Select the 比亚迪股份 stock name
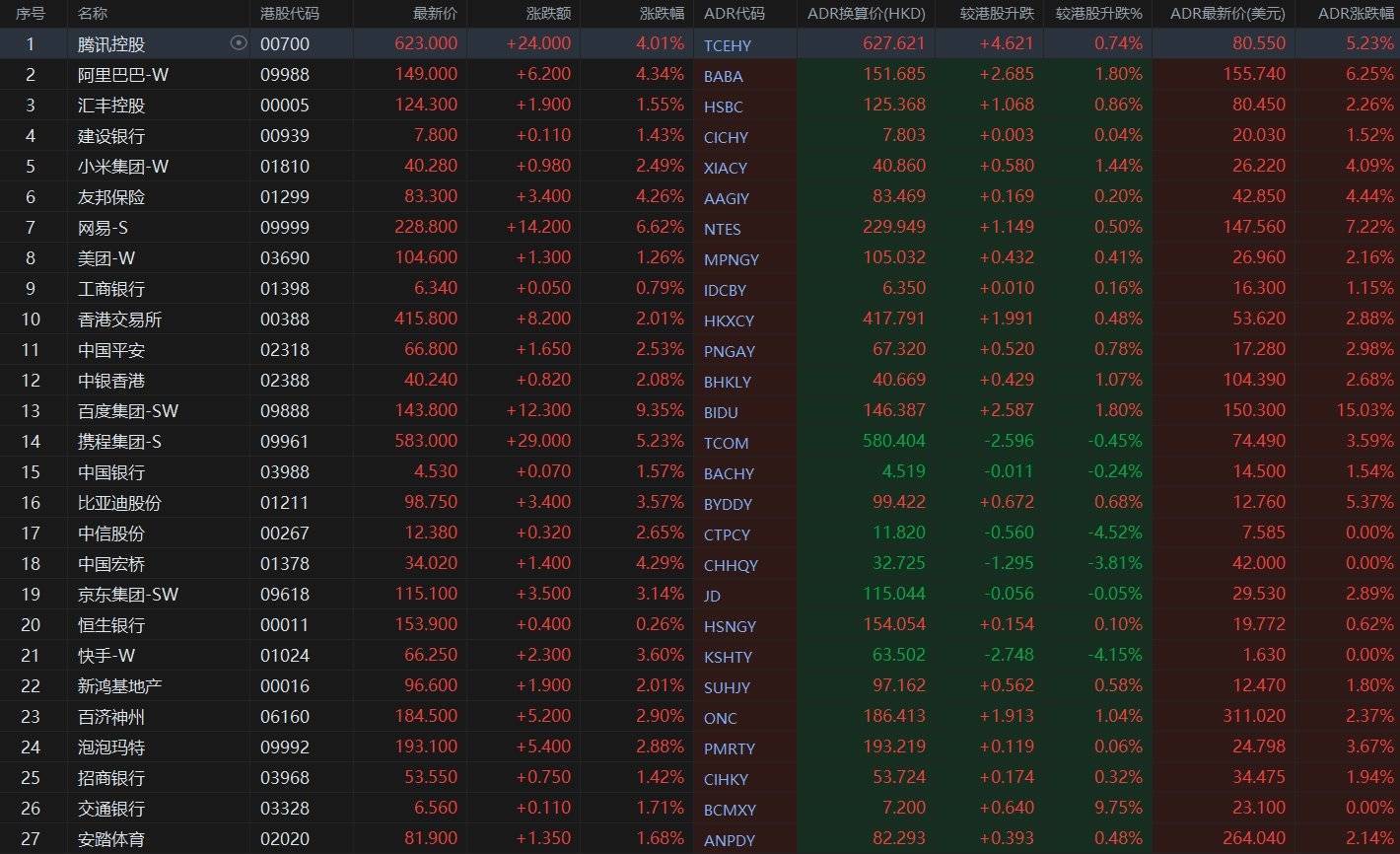The width and height of the screenshot is (1400, 854). coord(119,503)
